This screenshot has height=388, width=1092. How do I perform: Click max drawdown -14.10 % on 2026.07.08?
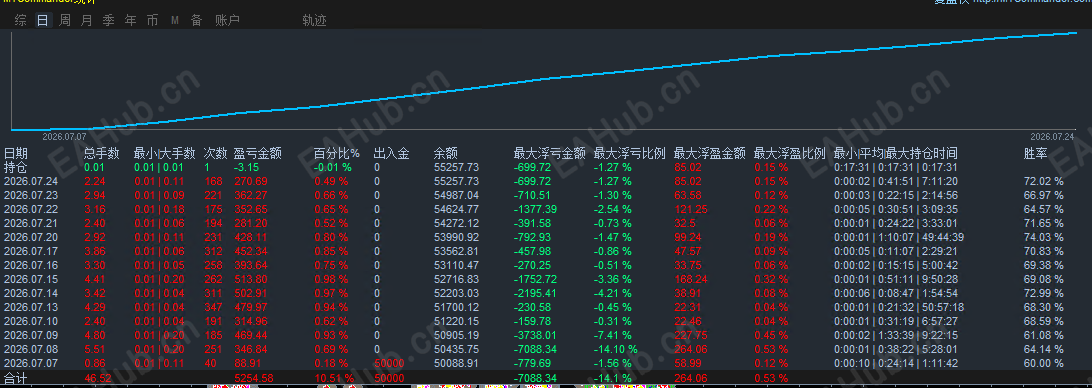[x=616, y=349]
